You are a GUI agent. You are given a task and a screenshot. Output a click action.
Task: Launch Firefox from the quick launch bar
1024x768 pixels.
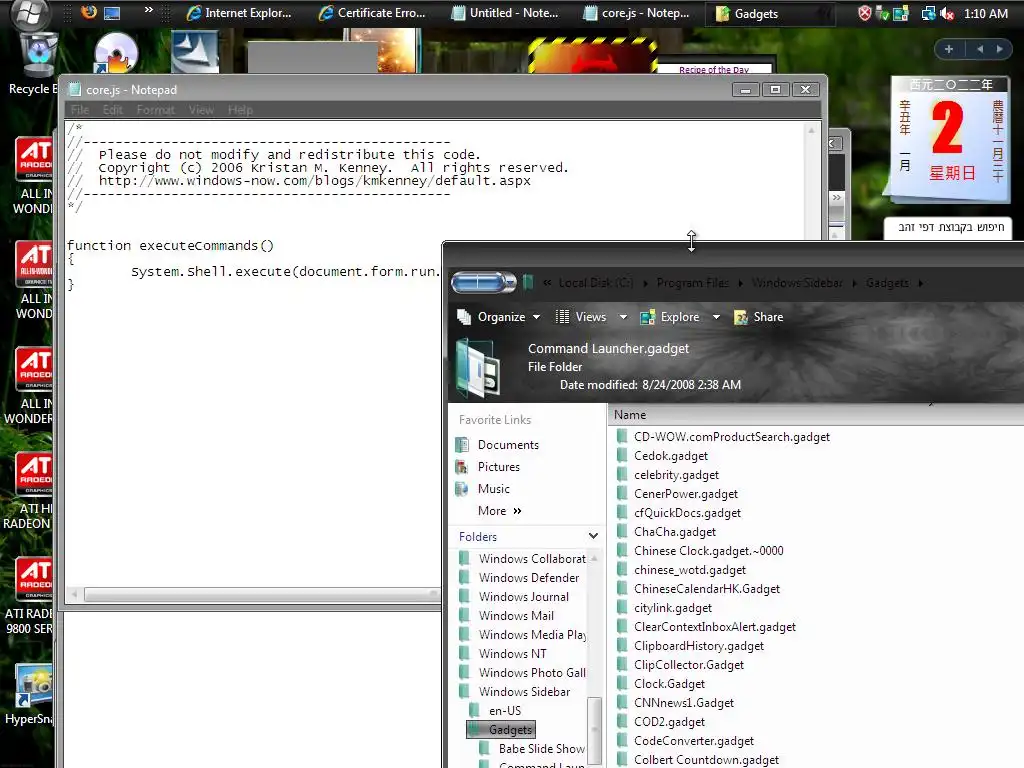click(88, 12)
